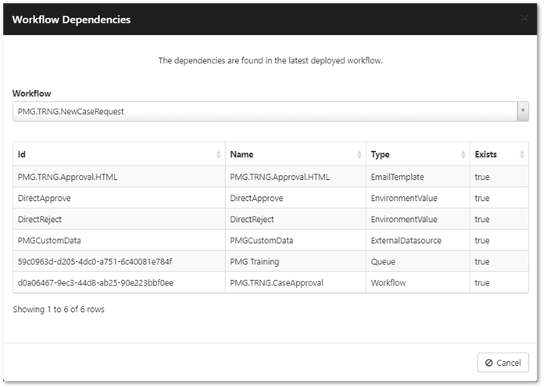Click the EmailTemplate type cell

(418, 177)
